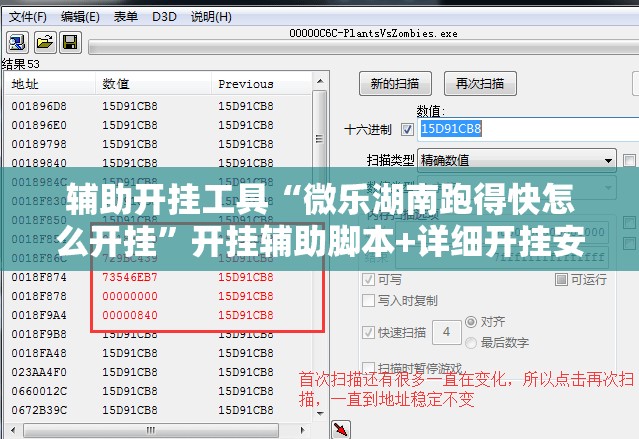The image size is (639, 439).
Task: Toggle the 可运行 checkbox
Action: [x=561, y=279]
